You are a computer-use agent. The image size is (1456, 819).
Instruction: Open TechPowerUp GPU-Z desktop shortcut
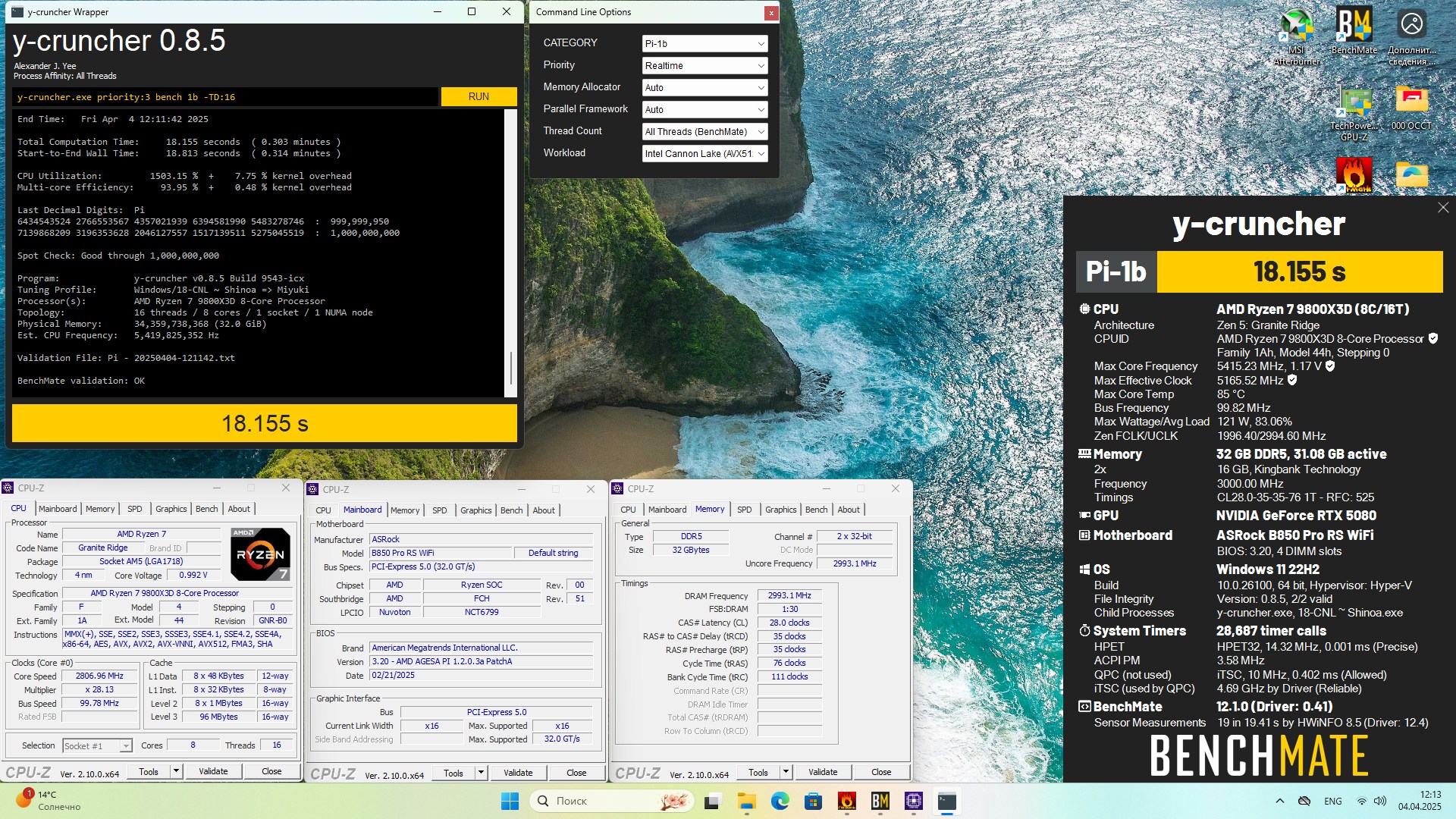pos(1354,115)
